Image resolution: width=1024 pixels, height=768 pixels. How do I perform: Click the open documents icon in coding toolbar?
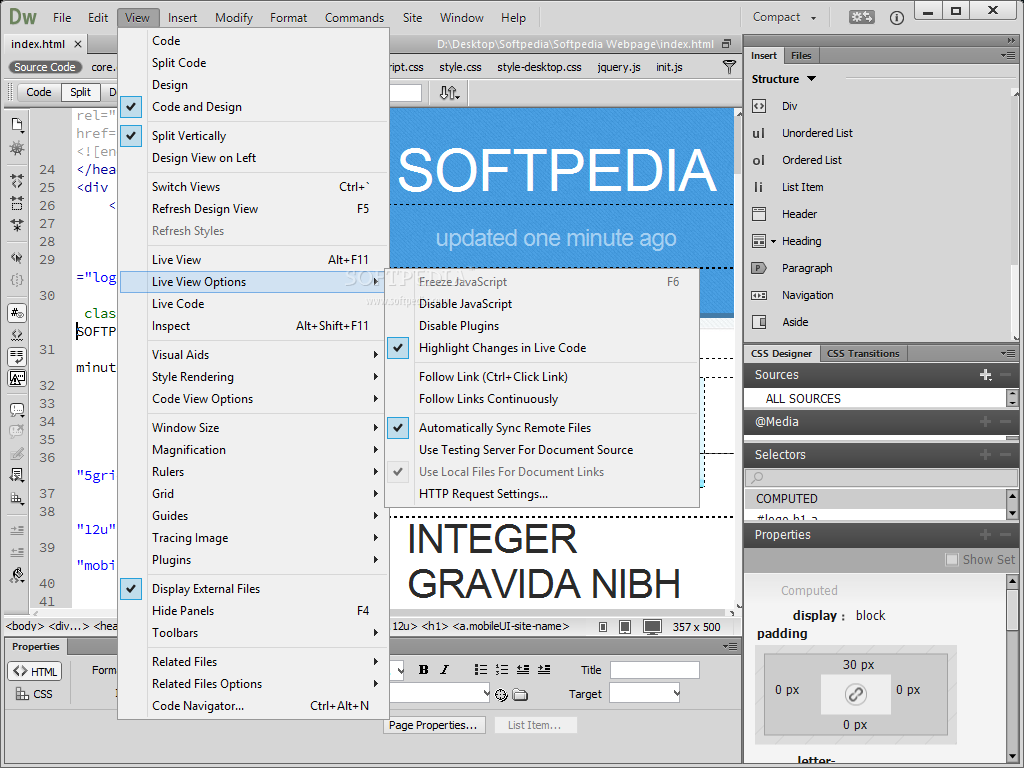point(17,124)
